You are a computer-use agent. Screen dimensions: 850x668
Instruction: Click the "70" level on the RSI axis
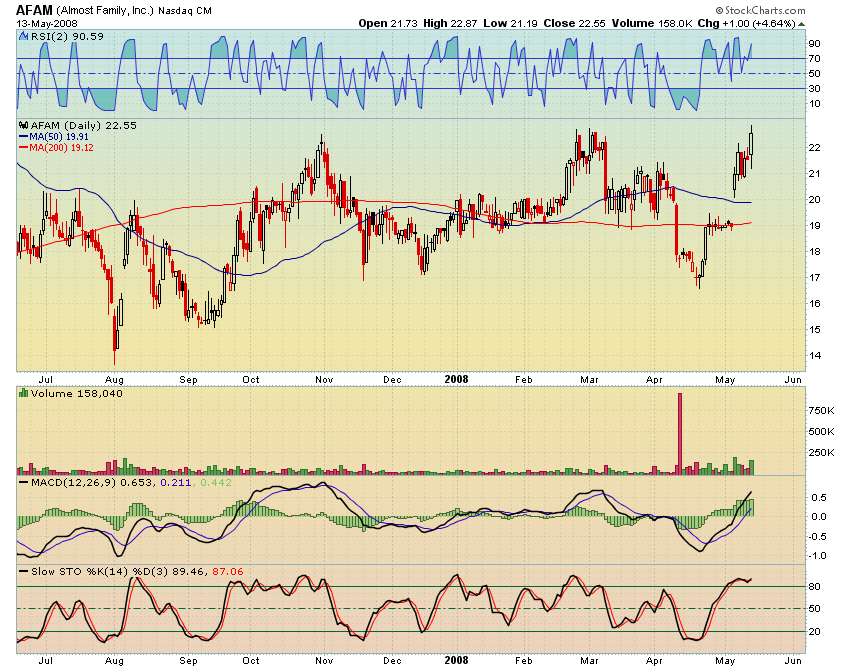click(x=814, y=59)
